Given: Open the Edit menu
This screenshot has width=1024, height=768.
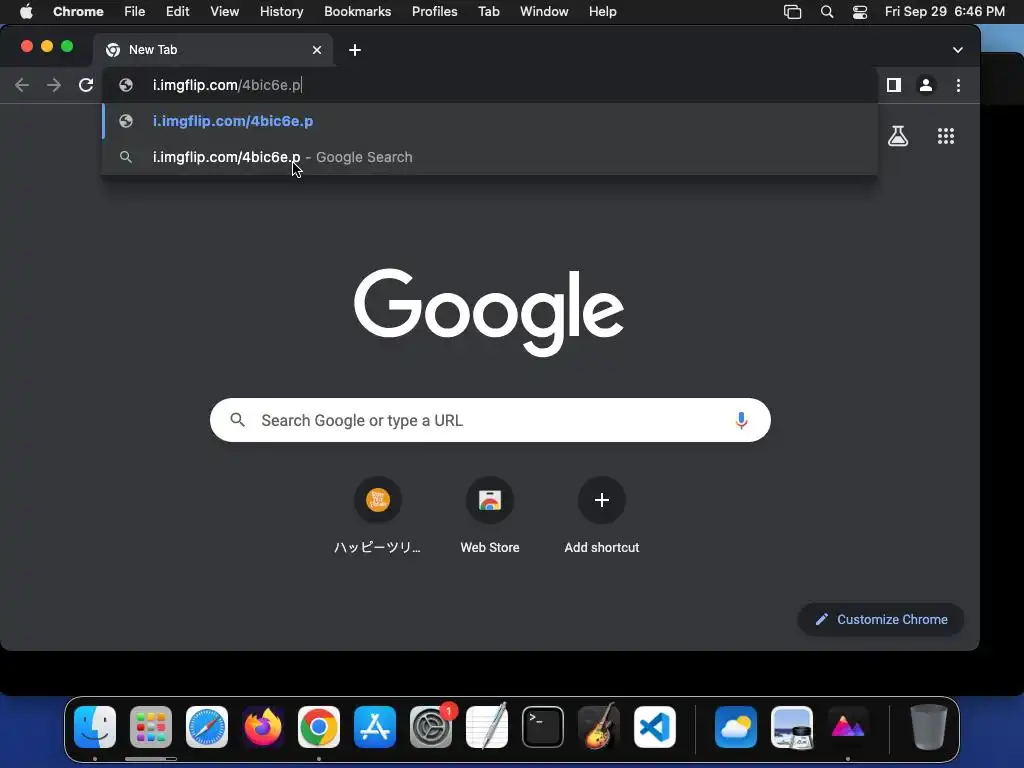Looking at the screenshot, I should click(177, 12).
